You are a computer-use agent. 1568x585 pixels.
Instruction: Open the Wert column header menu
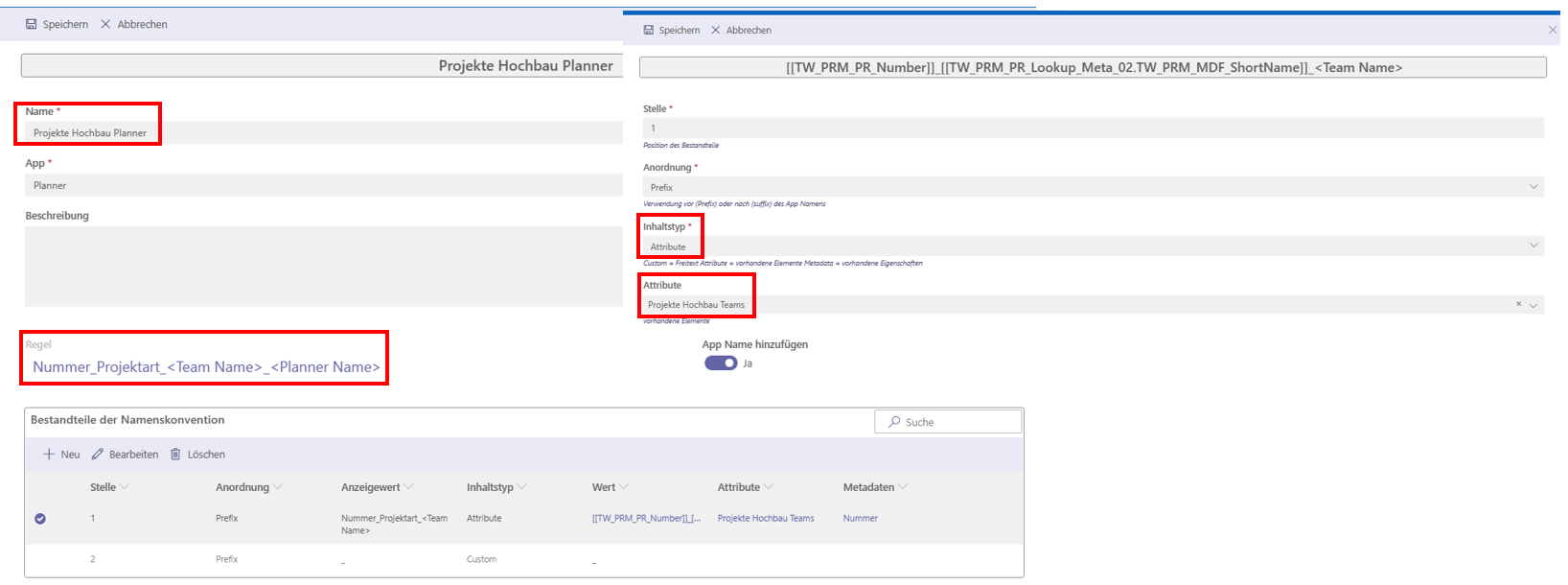point(624,487)
